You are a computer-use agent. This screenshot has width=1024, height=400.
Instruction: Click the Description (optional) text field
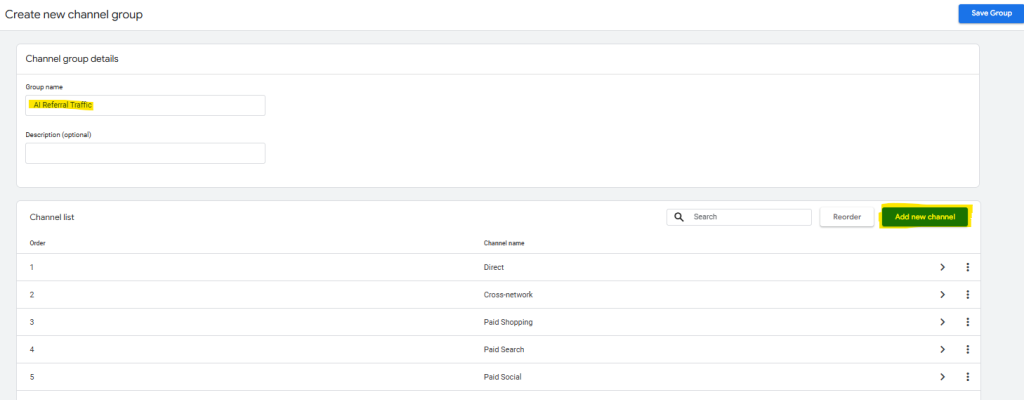[x=145, y=153]
